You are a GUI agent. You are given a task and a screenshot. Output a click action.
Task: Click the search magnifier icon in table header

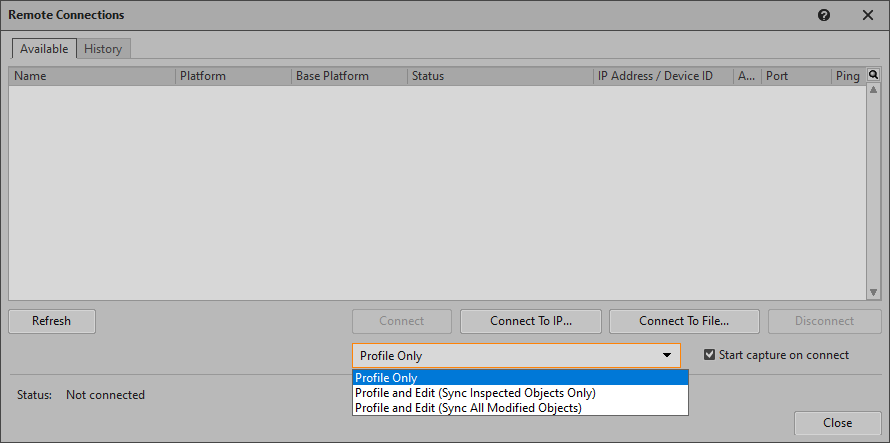click(873, 75)
